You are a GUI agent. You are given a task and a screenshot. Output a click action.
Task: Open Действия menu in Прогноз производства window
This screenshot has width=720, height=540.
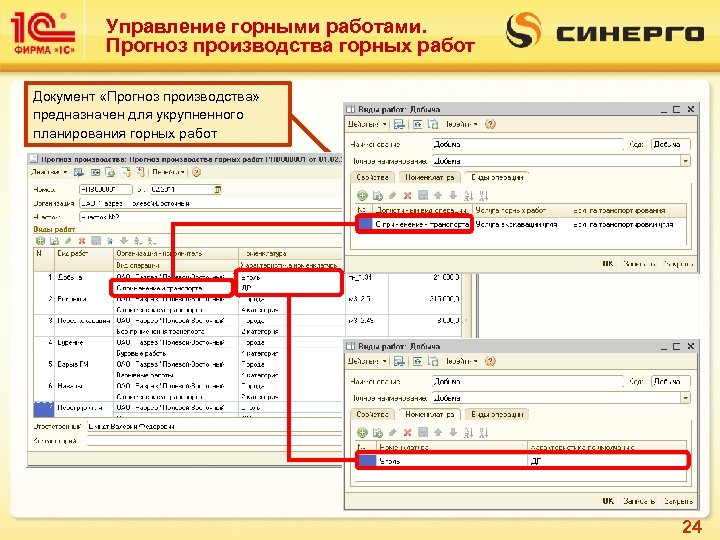[x=48, y=172]
